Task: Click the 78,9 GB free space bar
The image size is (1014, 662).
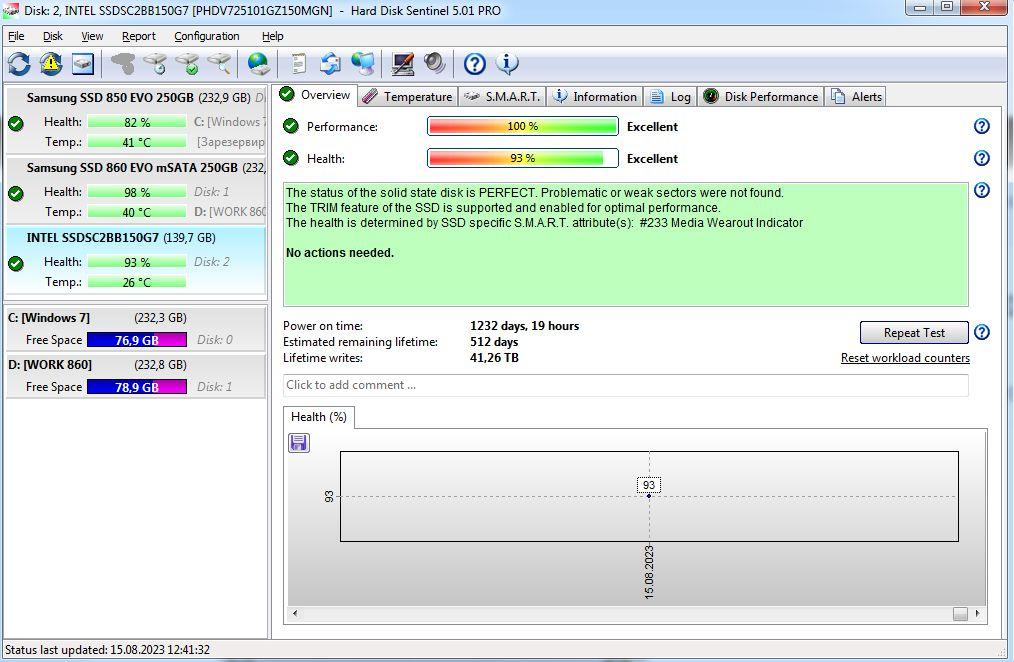Action: pyautogui.click(x=136, y=387)
